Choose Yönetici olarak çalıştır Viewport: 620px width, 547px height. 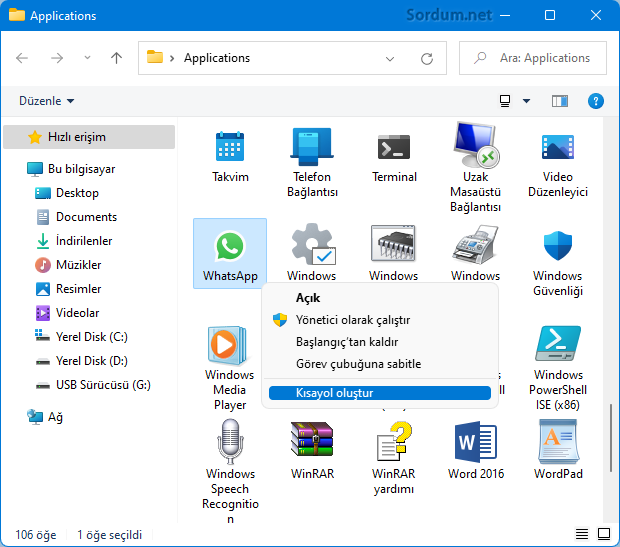tap(380, 320)
